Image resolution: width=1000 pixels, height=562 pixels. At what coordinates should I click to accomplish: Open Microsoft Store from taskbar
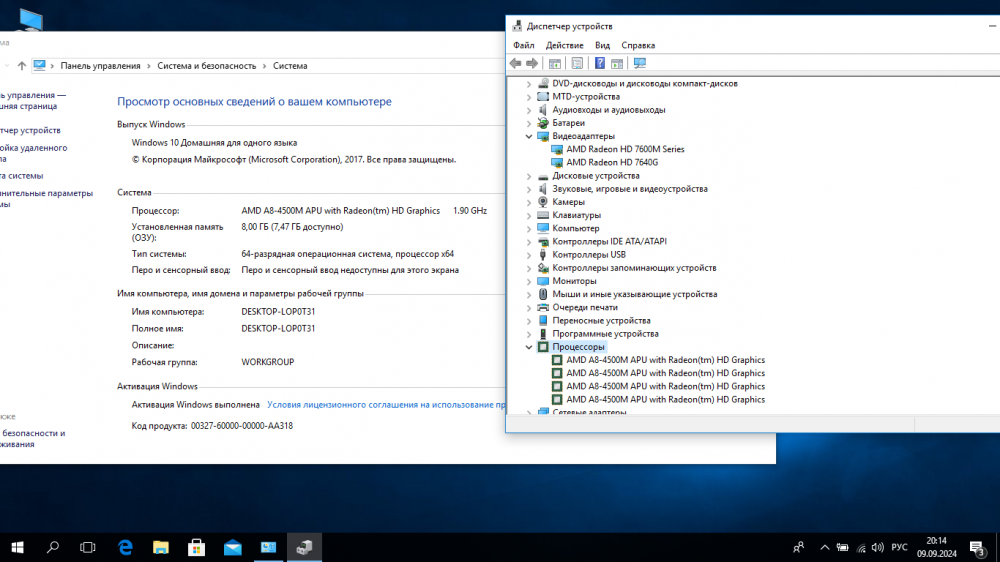click(196, 547)
